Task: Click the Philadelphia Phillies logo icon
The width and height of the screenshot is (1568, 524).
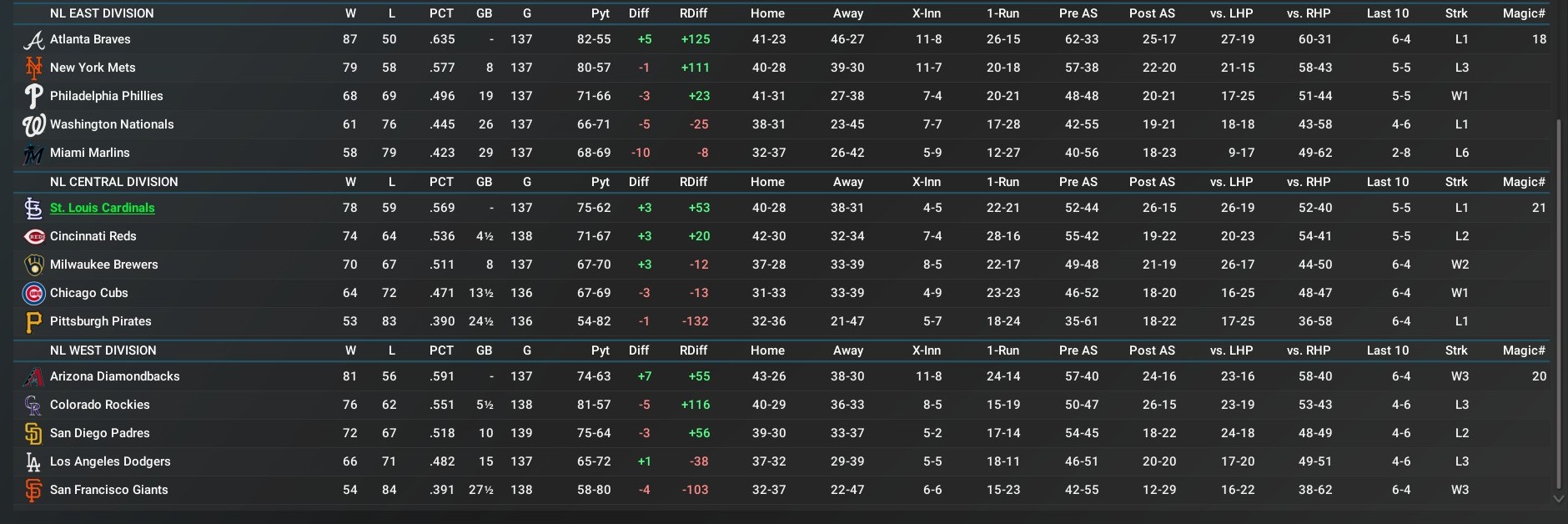Action: [x=33, y=96]
